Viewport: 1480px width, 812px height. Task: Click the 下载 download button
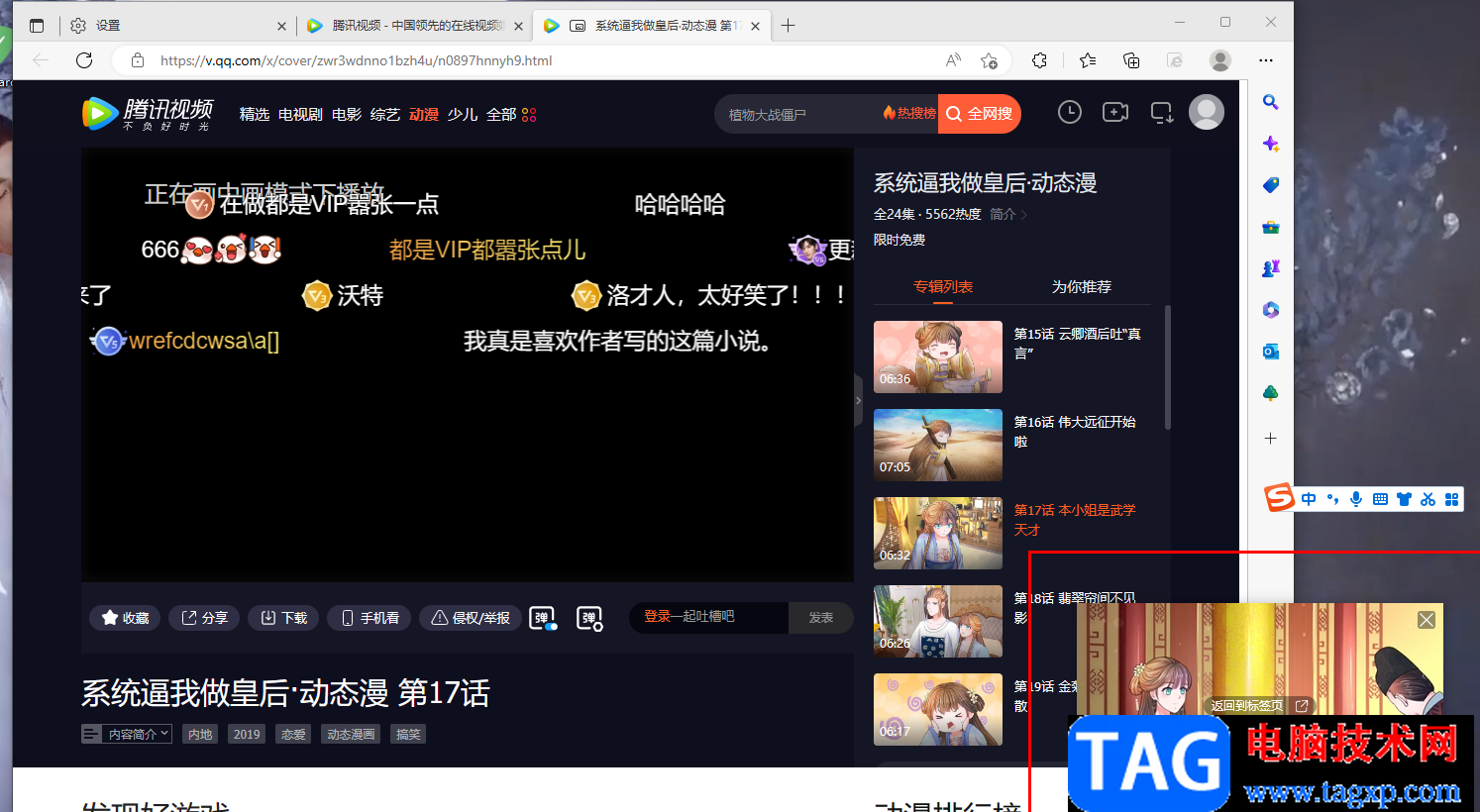[283, 618]
